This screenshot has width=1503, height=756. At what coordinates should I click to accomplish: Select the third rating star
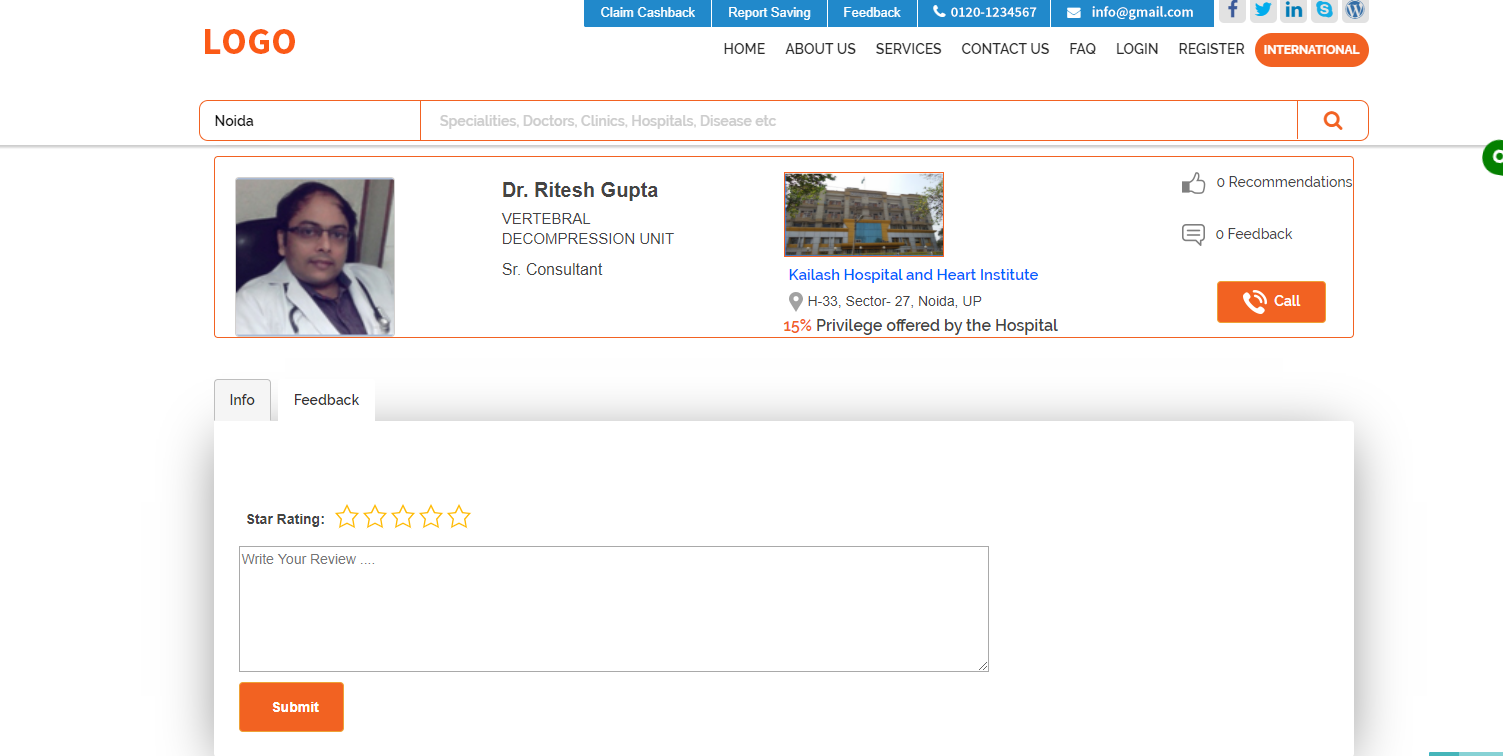point(403,517)
